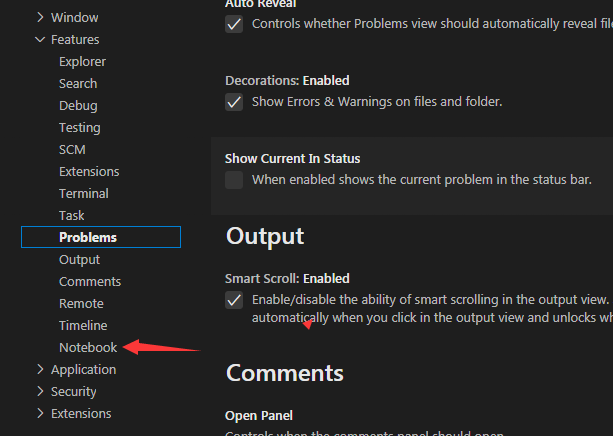Disable Show Errors & Warnings decorations checkbox

(x=234, y=102)
